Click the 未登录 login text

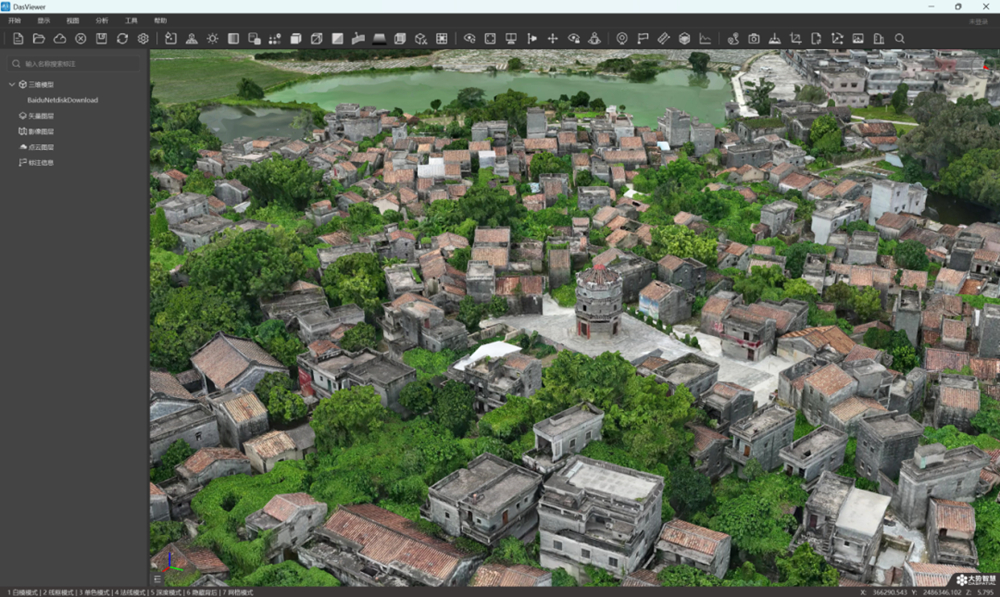979,22
